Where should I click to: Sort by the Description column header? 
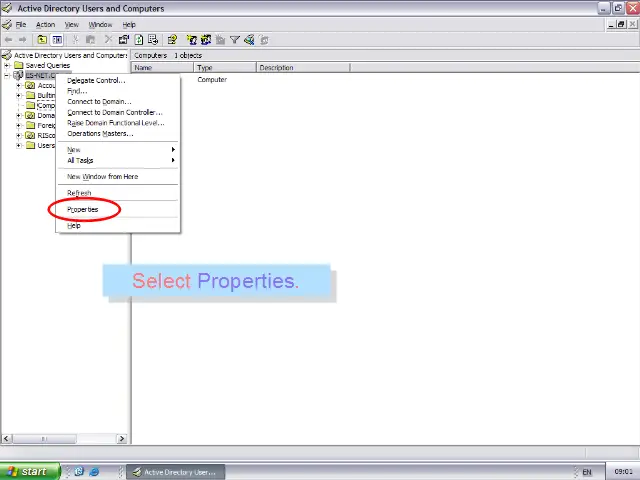[303, 68]
